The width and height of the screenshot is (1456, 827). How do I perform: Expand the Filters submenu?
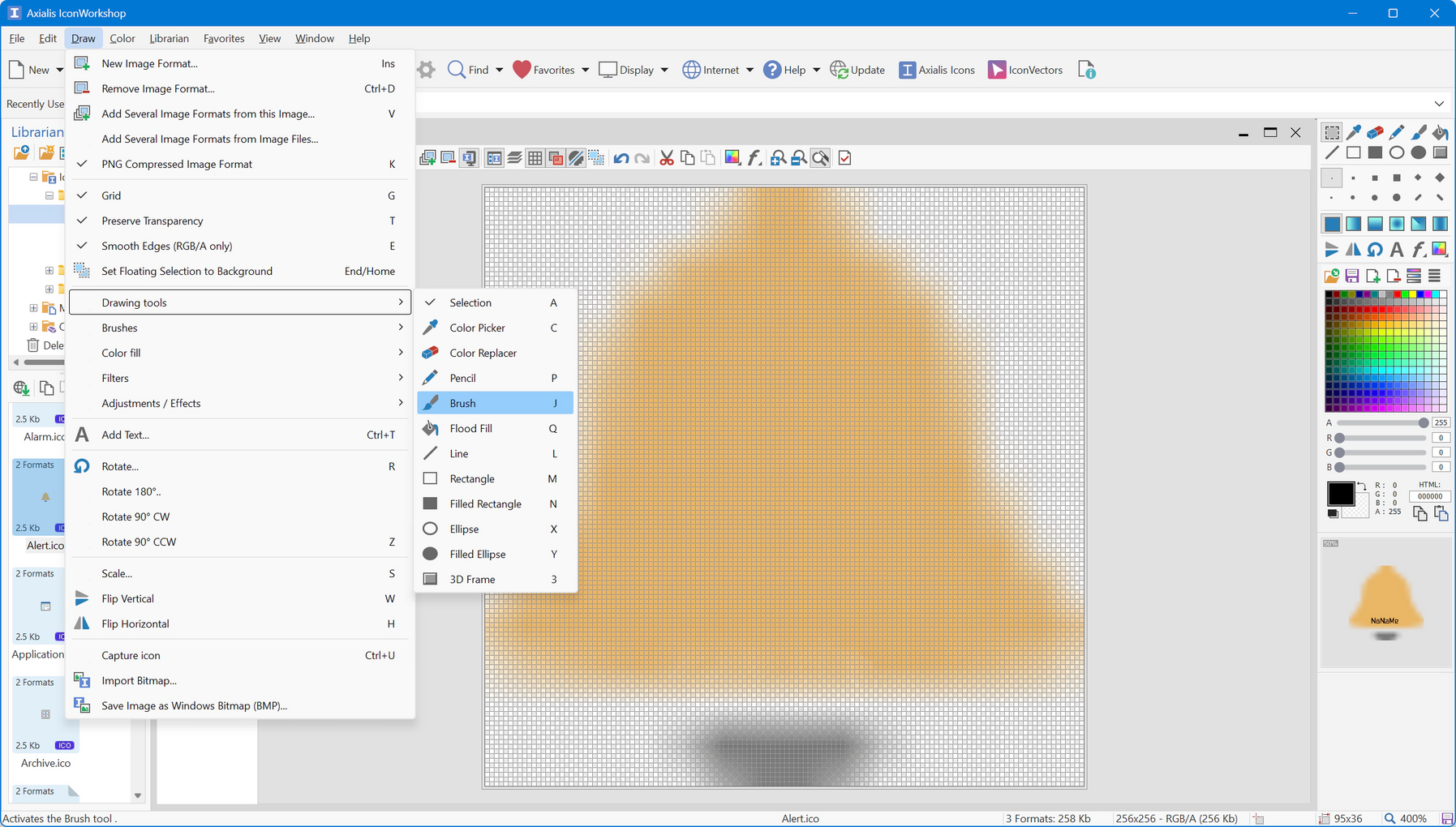pyautogui.click(x=240, y=378)
